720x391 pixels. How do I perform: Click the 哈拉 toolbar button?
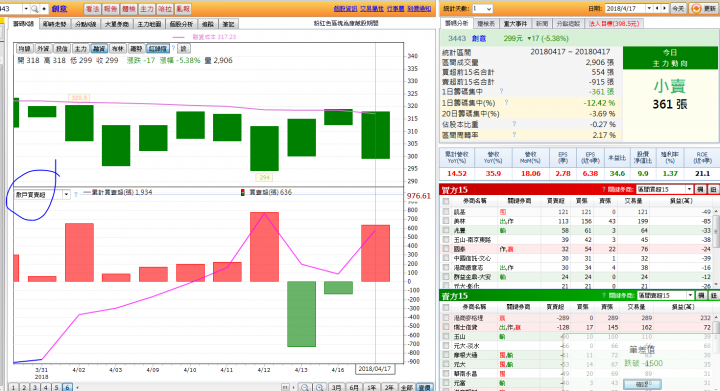165,9
